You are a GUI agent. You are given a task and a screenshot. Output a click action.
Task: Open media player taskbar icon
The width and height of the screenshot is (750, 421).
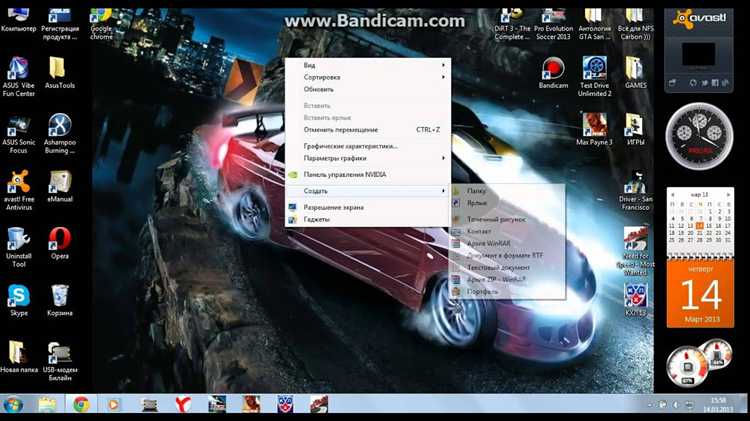(113, 405)
